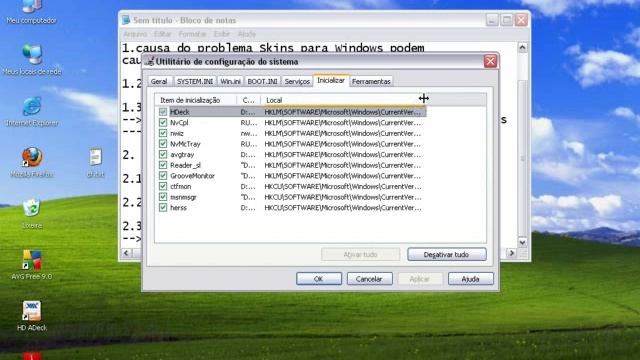Close the system configuration utility dialog
This screenshot has height=360, width=640.
pyautogui.click(x=490, y=62)
